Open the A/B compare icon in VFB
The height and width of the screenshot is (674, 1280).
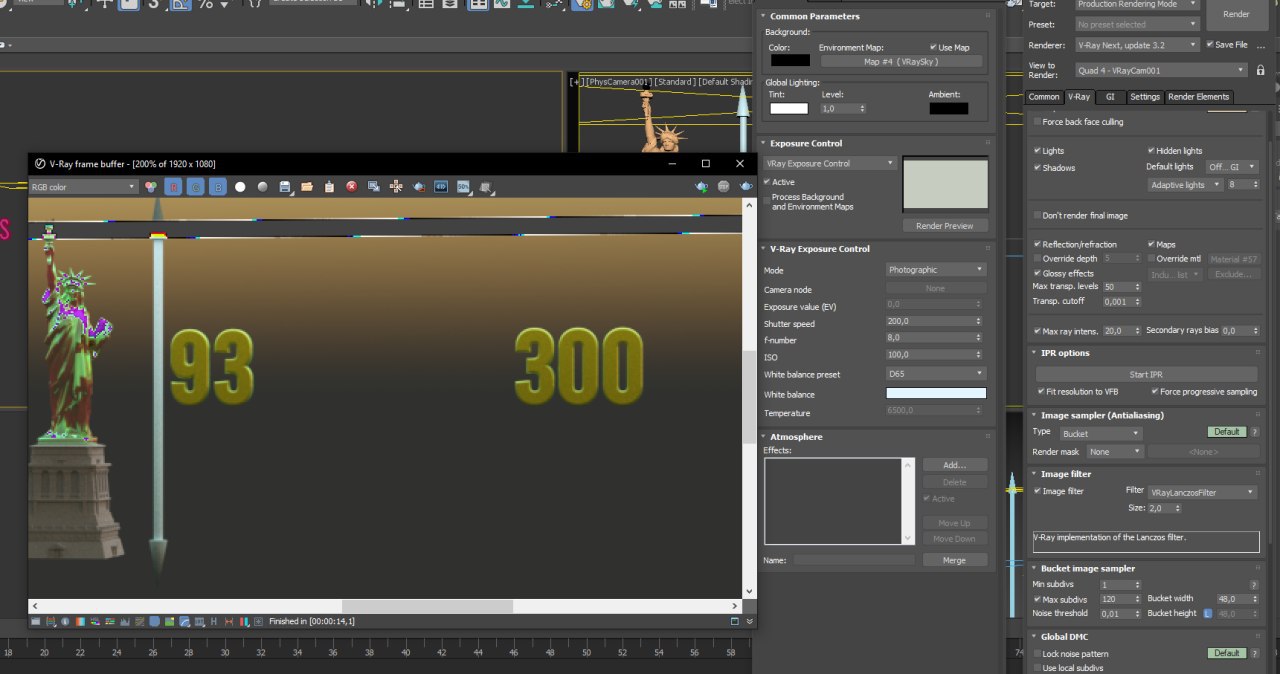[x=441, y=186]
